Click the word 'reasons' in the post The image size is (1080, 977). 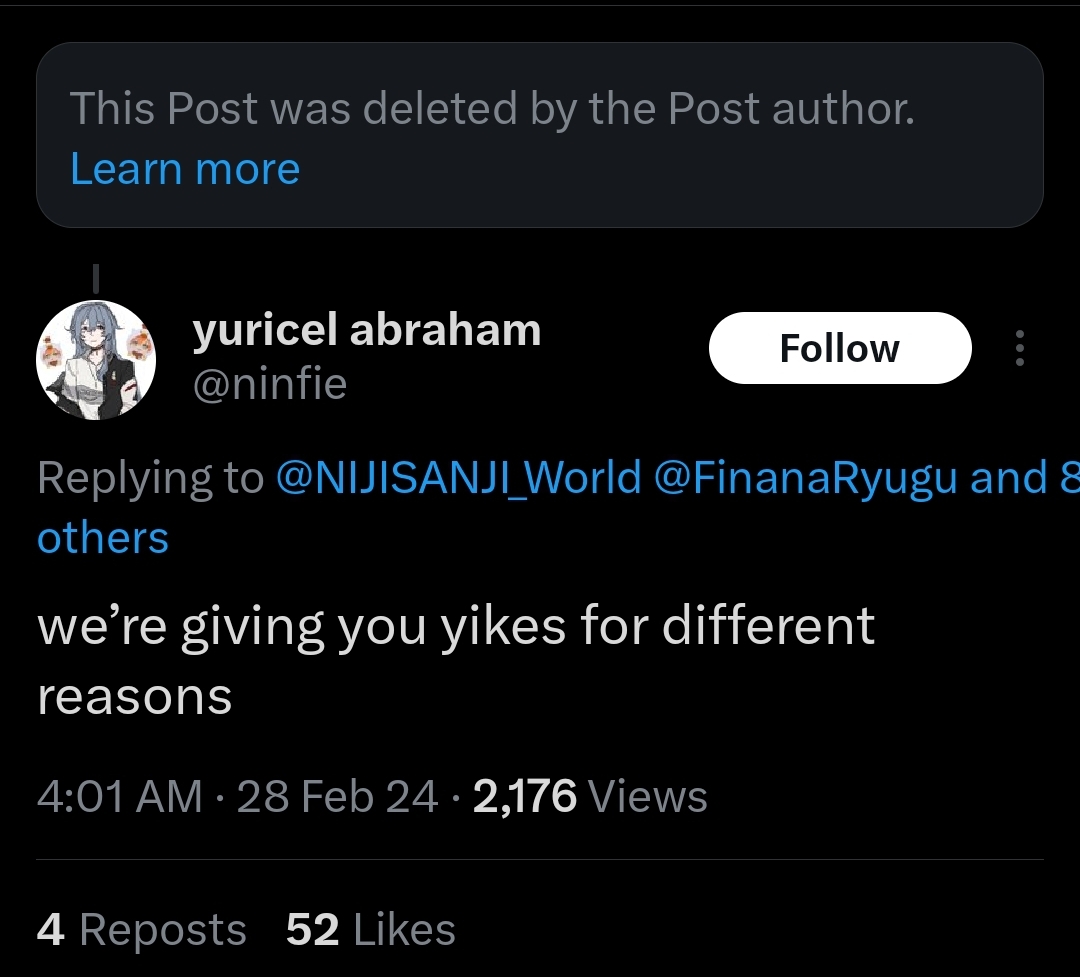click(134, 697)
